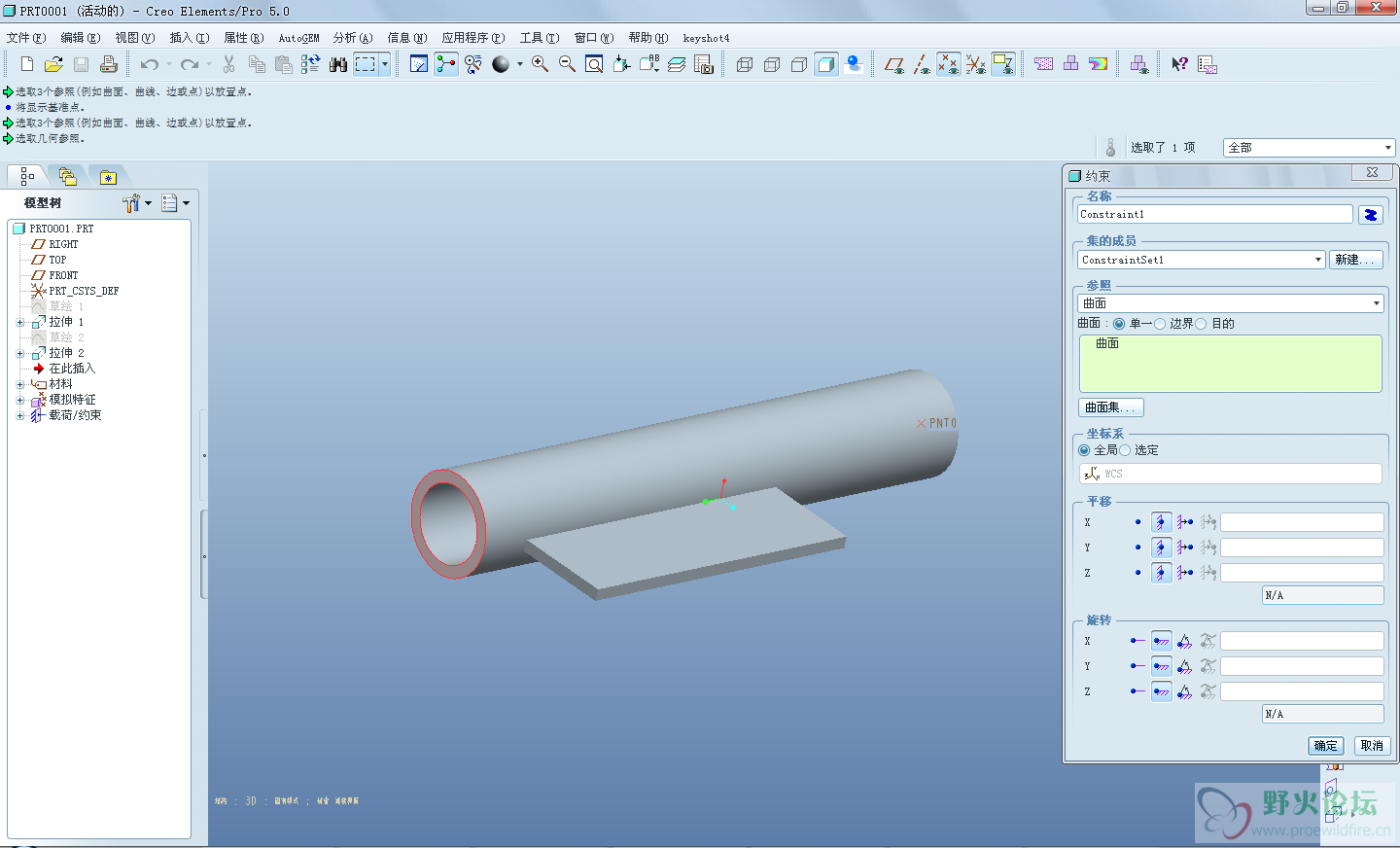
Task: Toggle datum axes display
Action: tap(922, 64)
